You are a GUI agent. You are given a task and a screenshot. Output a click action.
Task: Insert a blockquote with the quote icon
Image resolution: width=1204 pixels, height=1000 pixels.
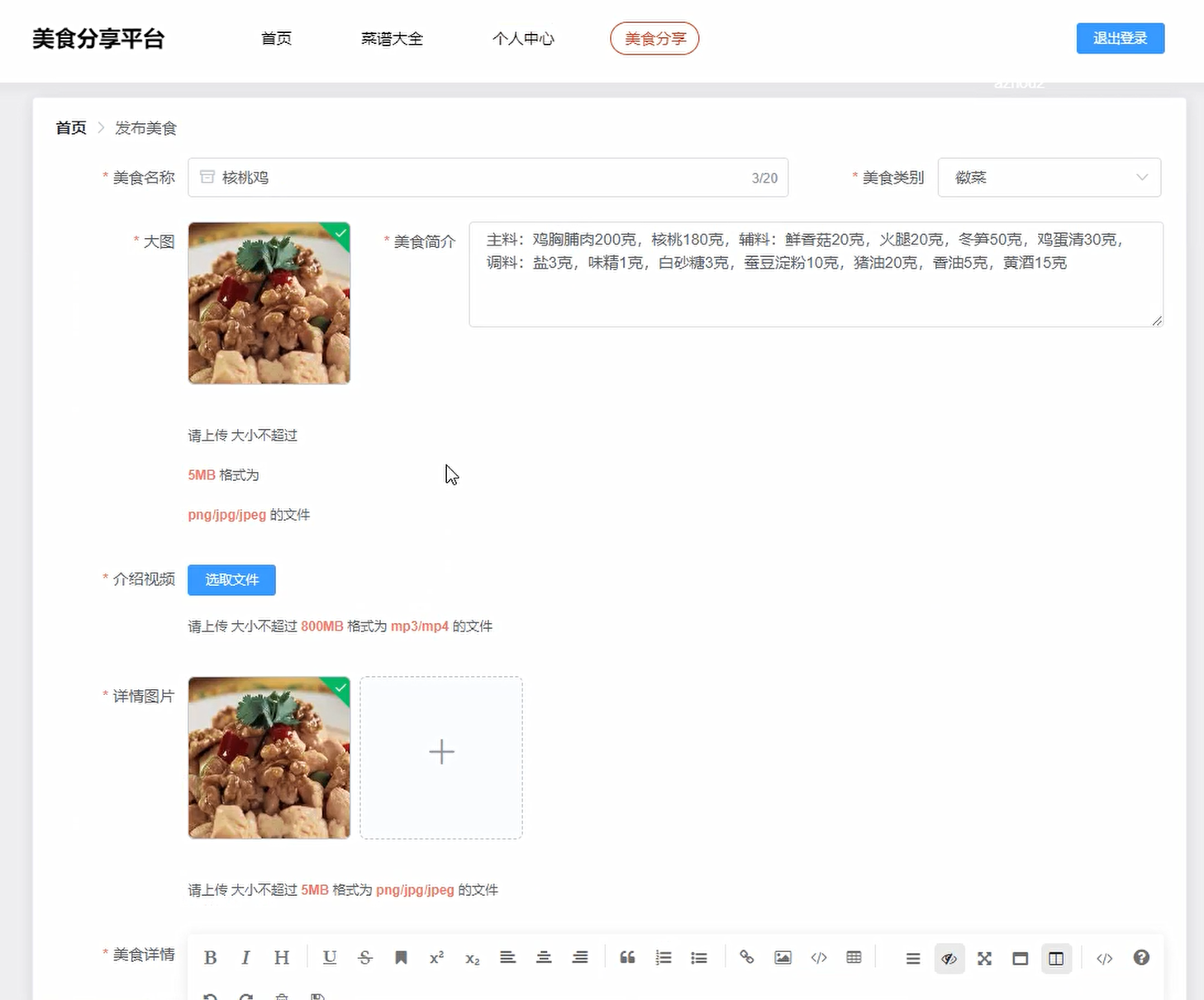pos(627,958)
